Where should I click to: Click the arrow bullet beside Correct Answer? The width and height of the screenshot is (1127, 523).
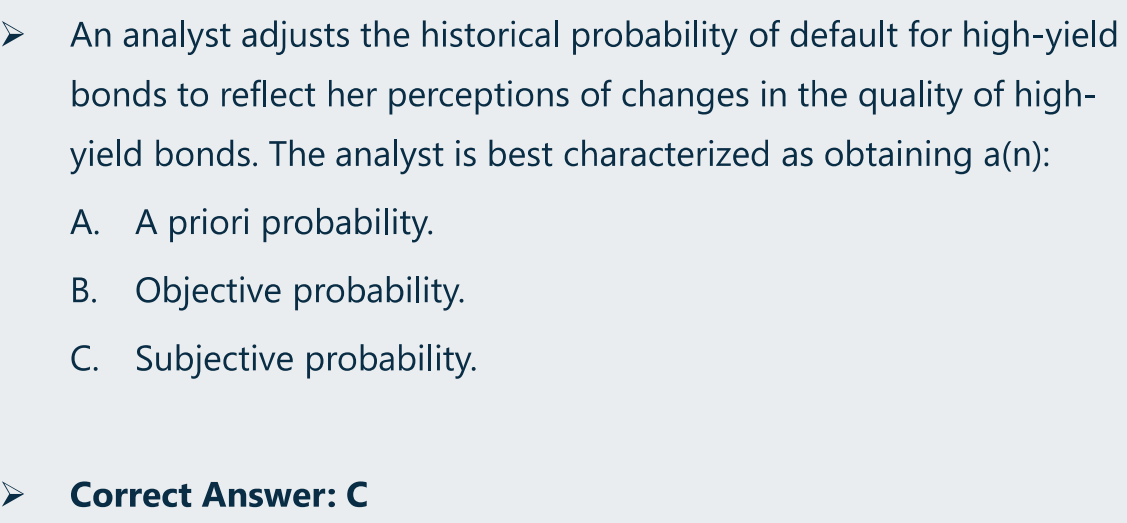tap(12, 494)
